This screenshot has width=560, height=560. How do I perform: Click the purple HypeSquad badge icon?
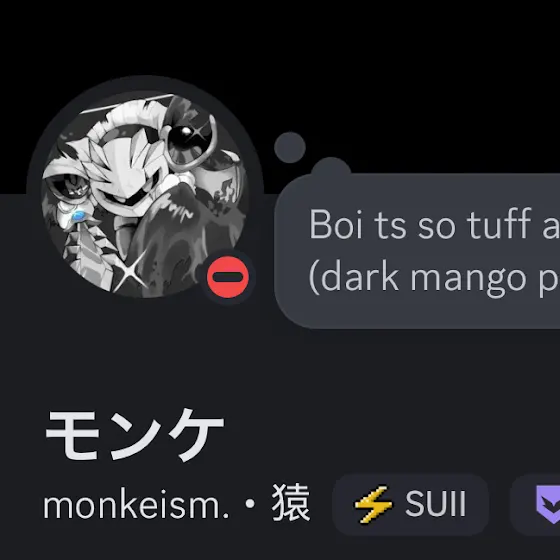click(x=548, y=504)
